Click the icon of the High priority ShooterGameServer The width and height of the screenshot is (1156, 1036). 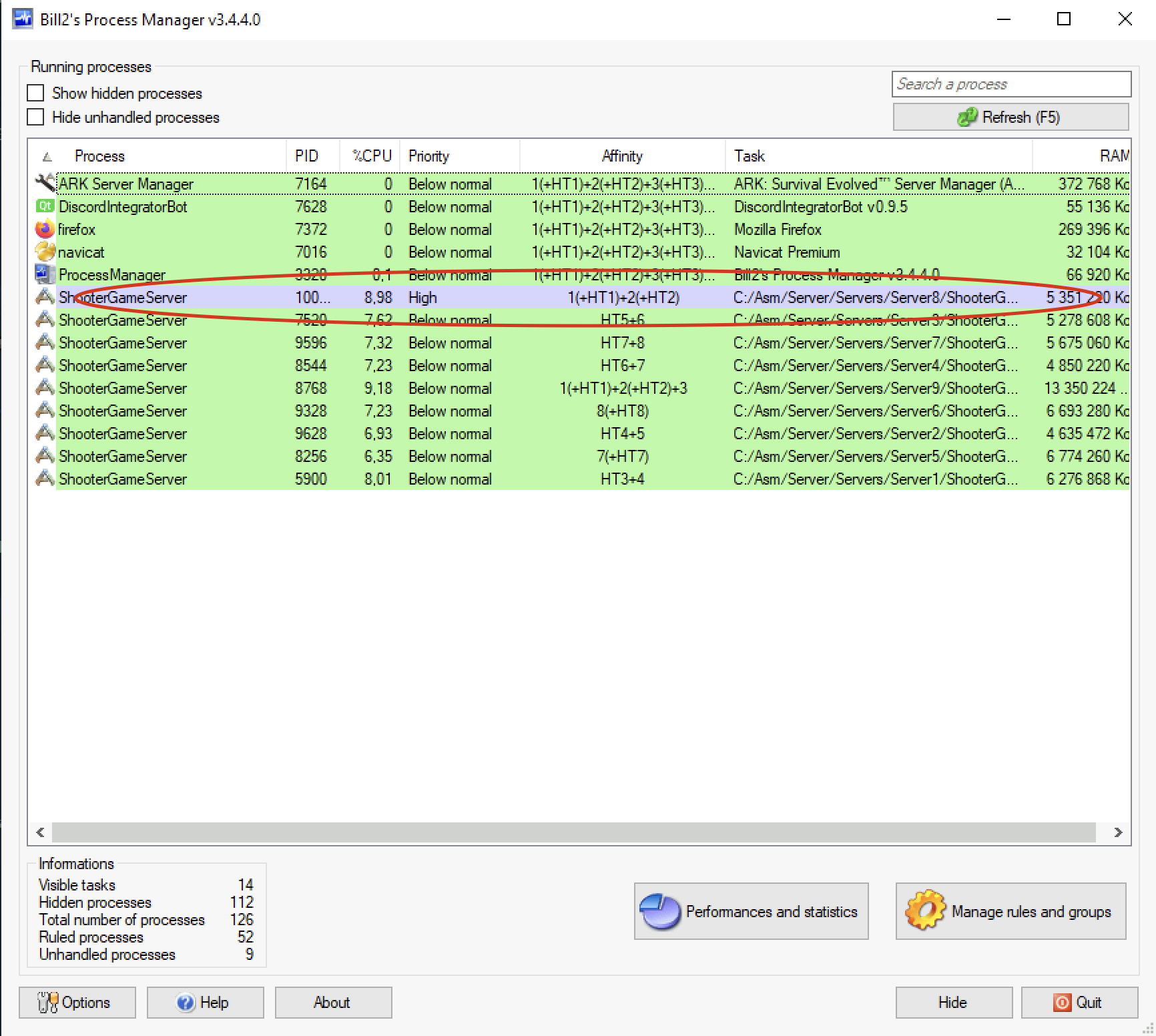click(45, 297)
